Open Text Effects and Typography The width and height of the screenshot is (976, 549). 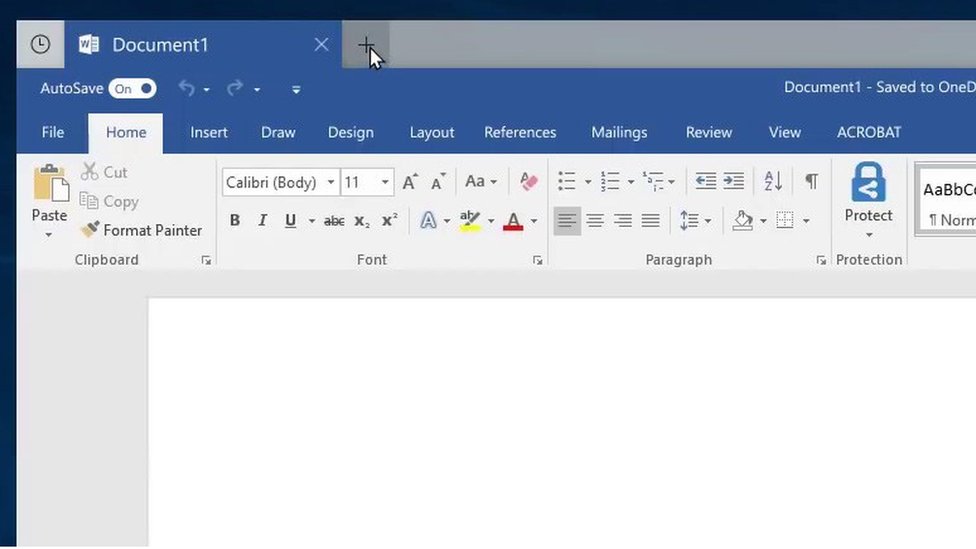(x=428, y=220)
